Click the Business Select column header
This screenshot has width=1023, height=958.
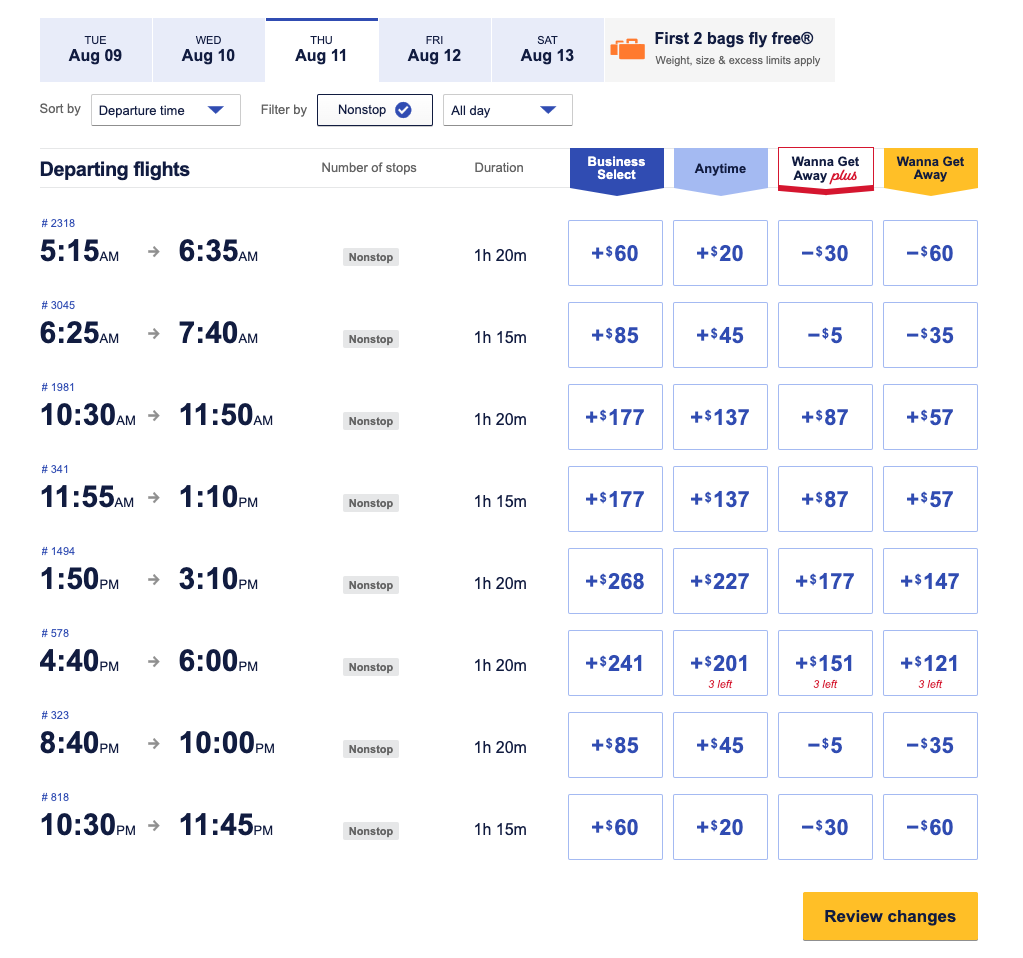(x=617, y=170)
